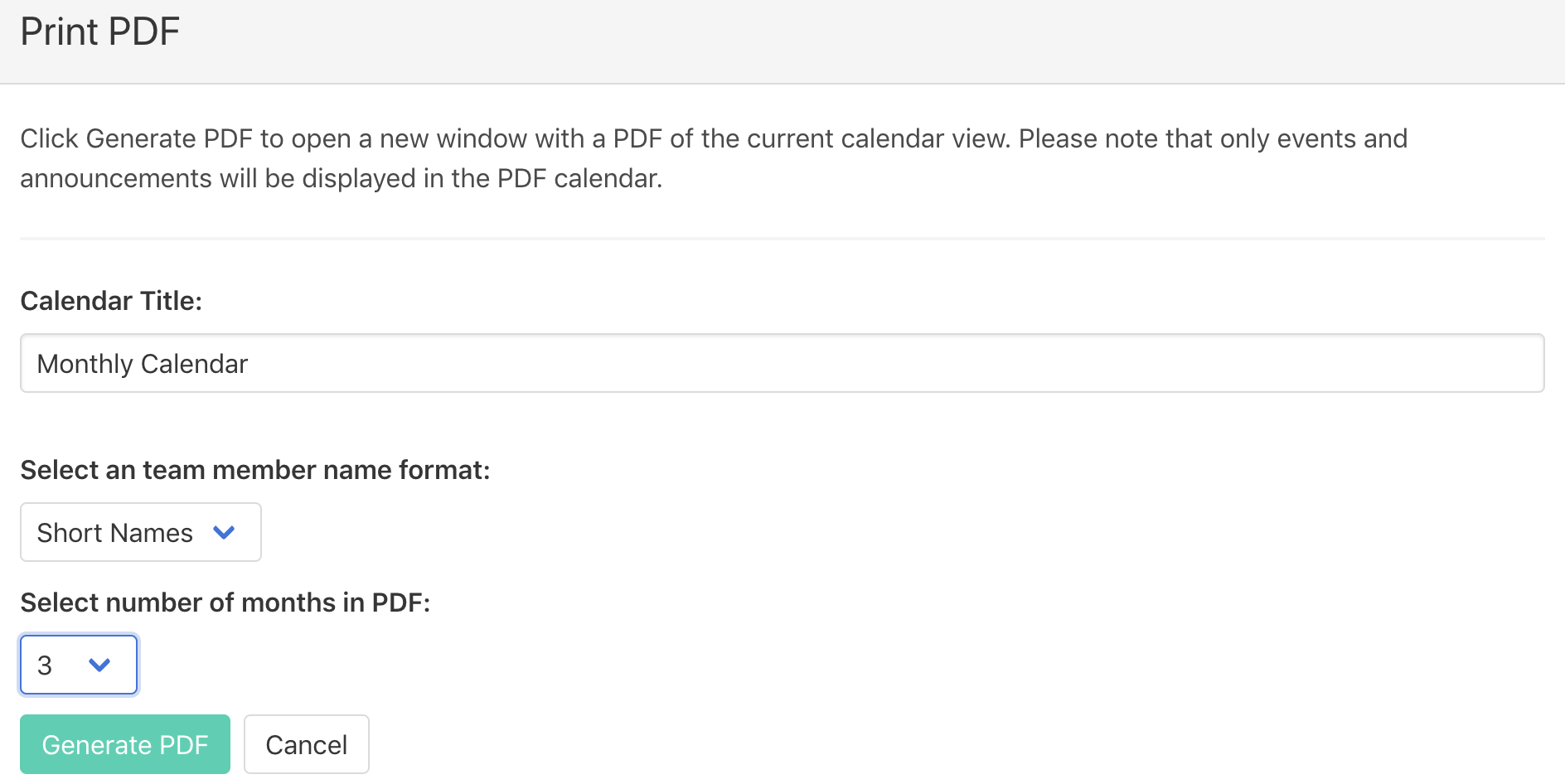Click the "Monthly Calendar" text in the field
Viewport: 1565px width, 784px height.
point(143,364)
